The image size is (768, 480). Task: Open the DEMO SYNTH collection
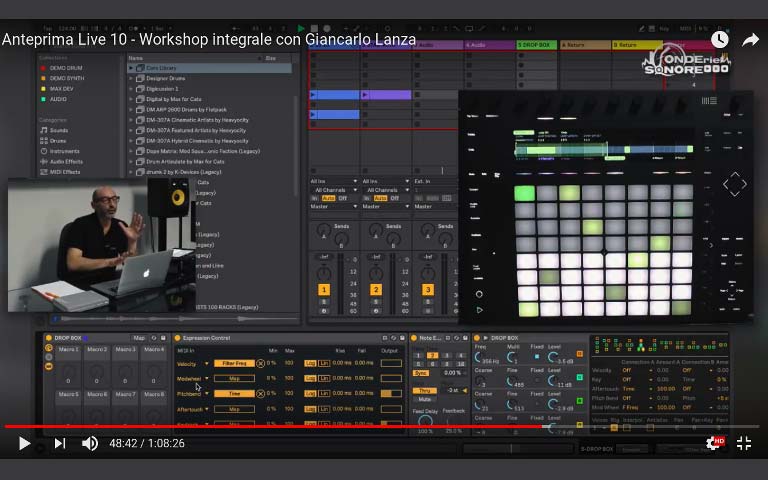(63, 78)
